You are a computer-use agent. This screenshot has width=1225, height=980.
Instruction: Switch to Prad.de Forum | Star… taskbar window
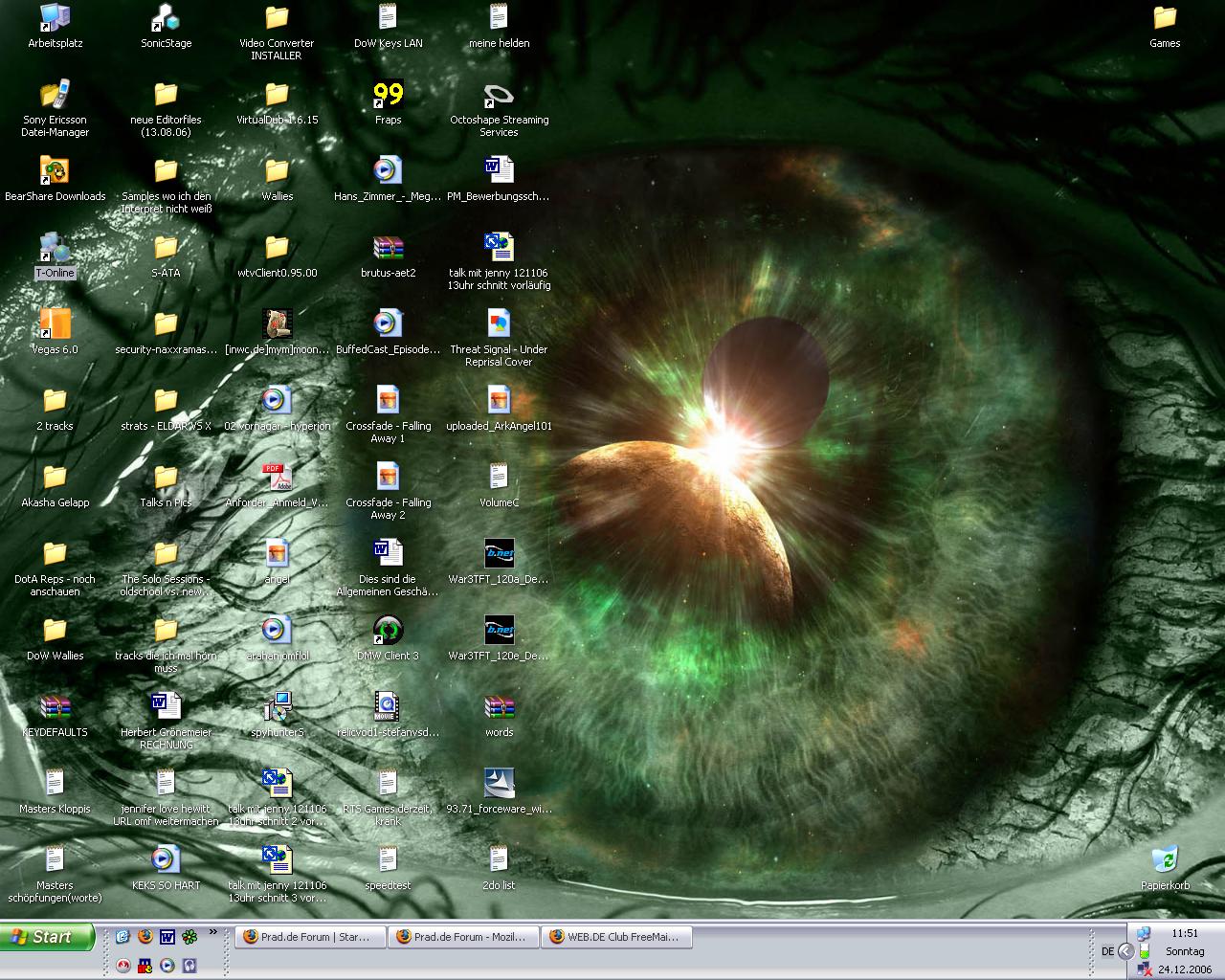(x=309, y=937)
